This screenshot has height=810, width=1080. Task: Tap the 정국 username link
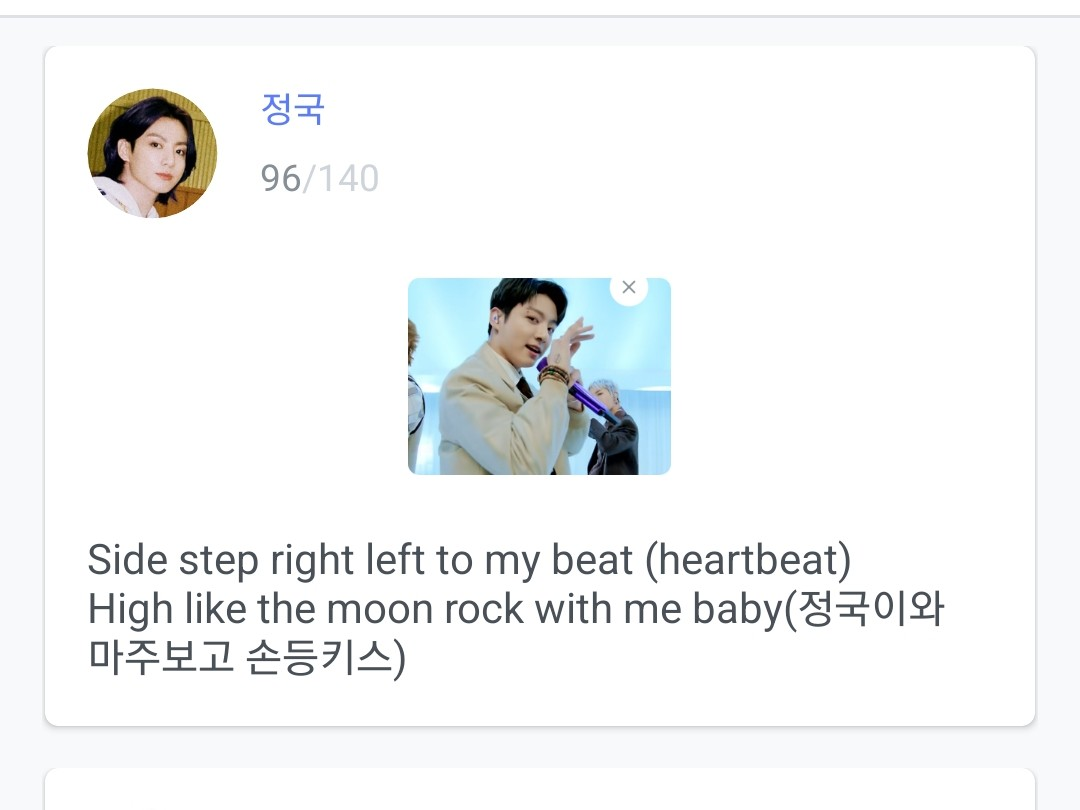[x=292, y=109]
